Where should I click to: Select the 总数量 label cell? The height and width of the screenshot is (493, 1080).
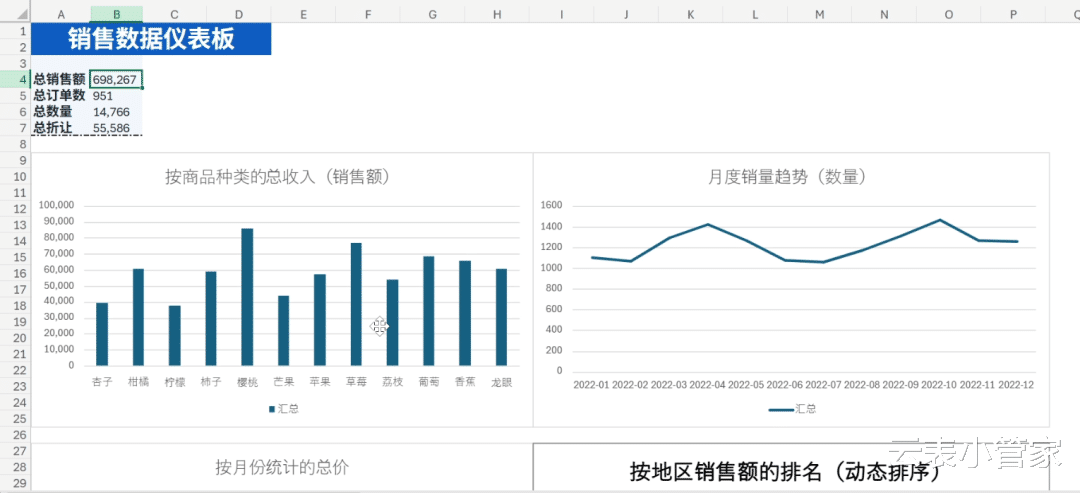click(x=61, y=112)
